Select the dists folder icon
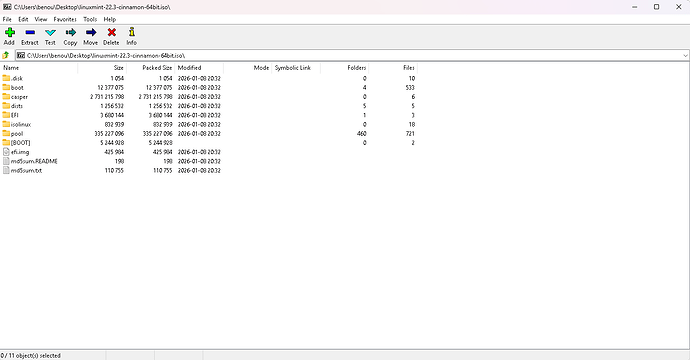The height and width of the screenshot is (360, 690). point(6,106)
